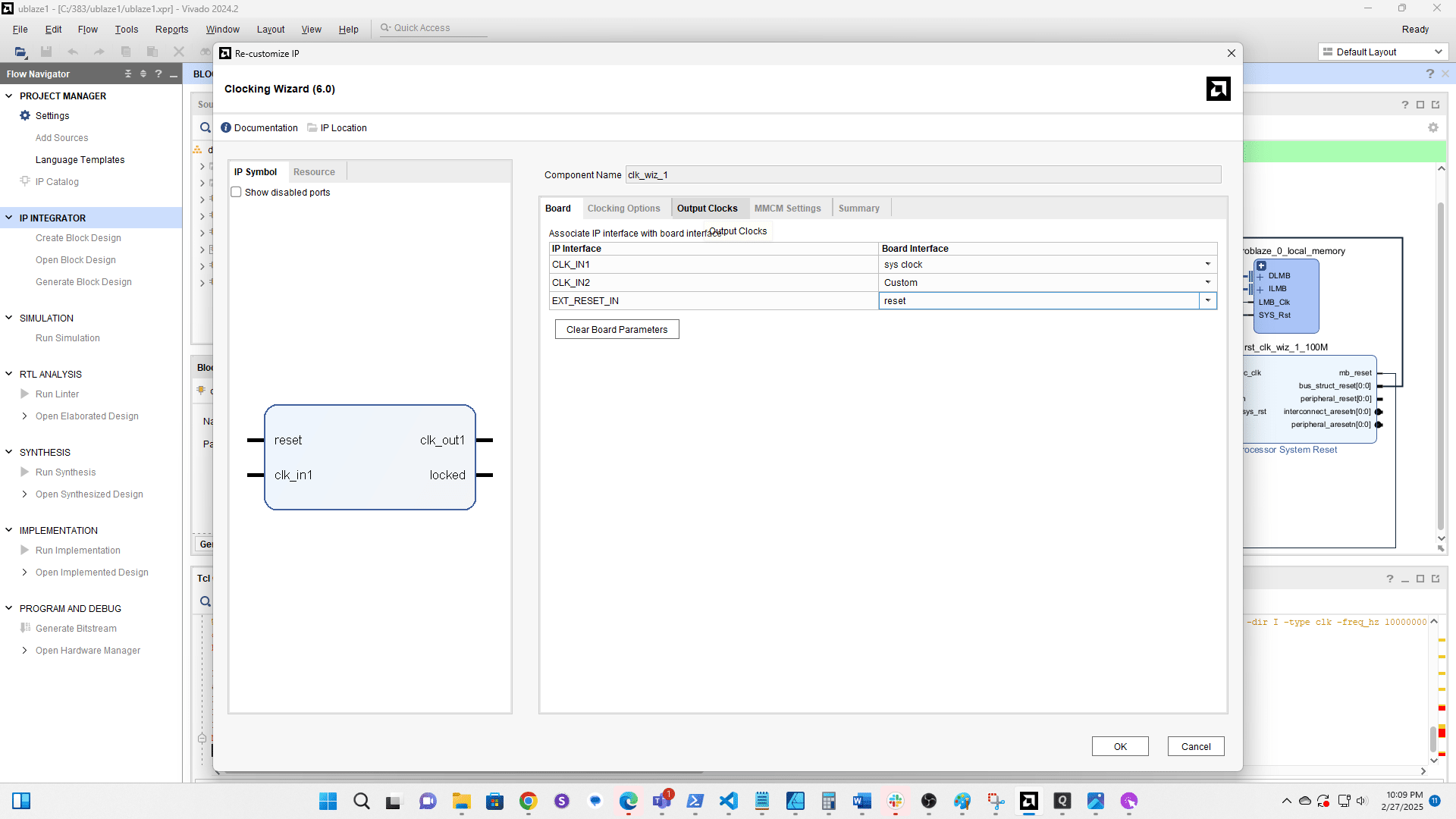Open CLK_IN1 board interface dropdown
1456x819 pixels.
click(1207, 264)
